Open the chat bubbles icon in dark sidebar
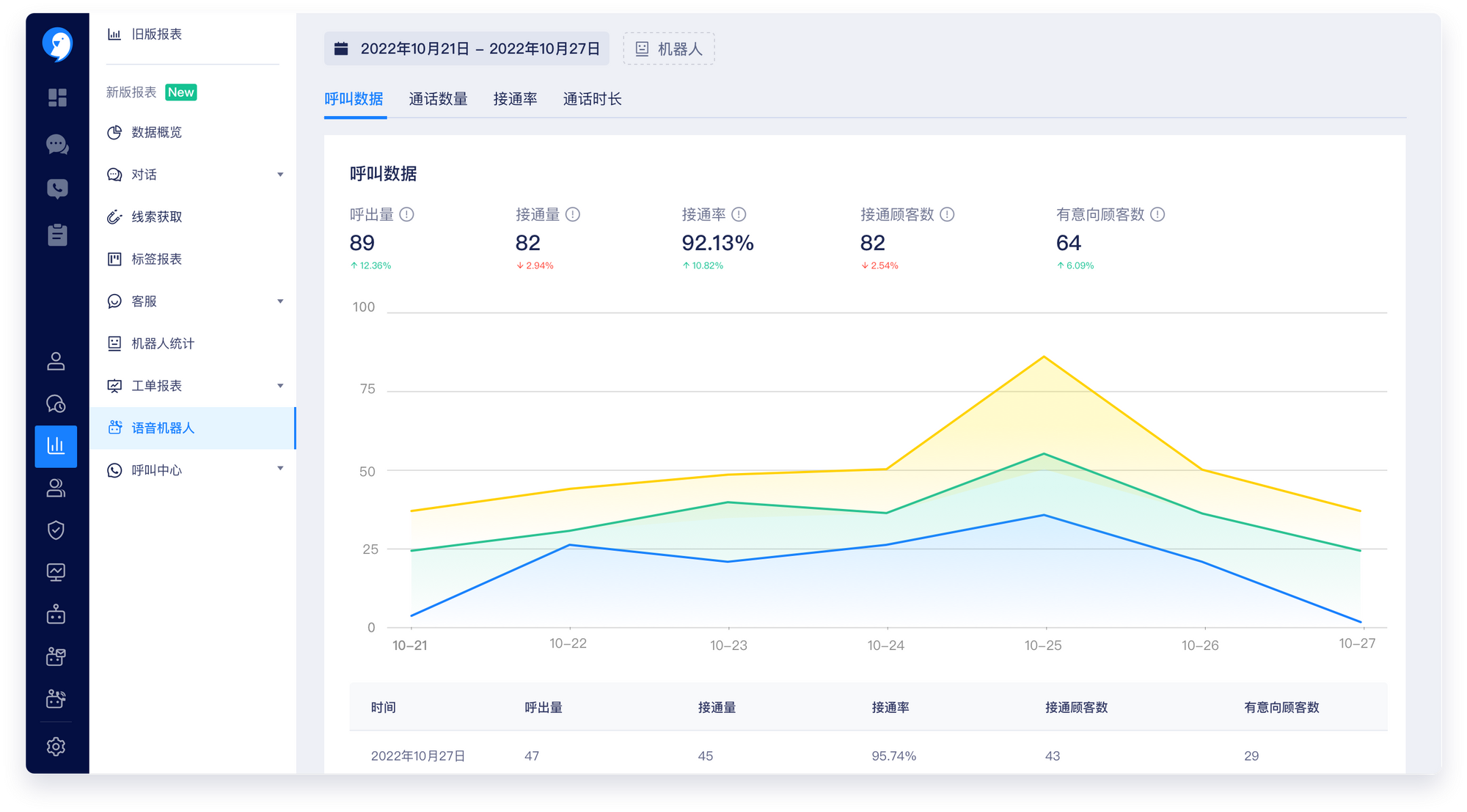 click(57, 145)
